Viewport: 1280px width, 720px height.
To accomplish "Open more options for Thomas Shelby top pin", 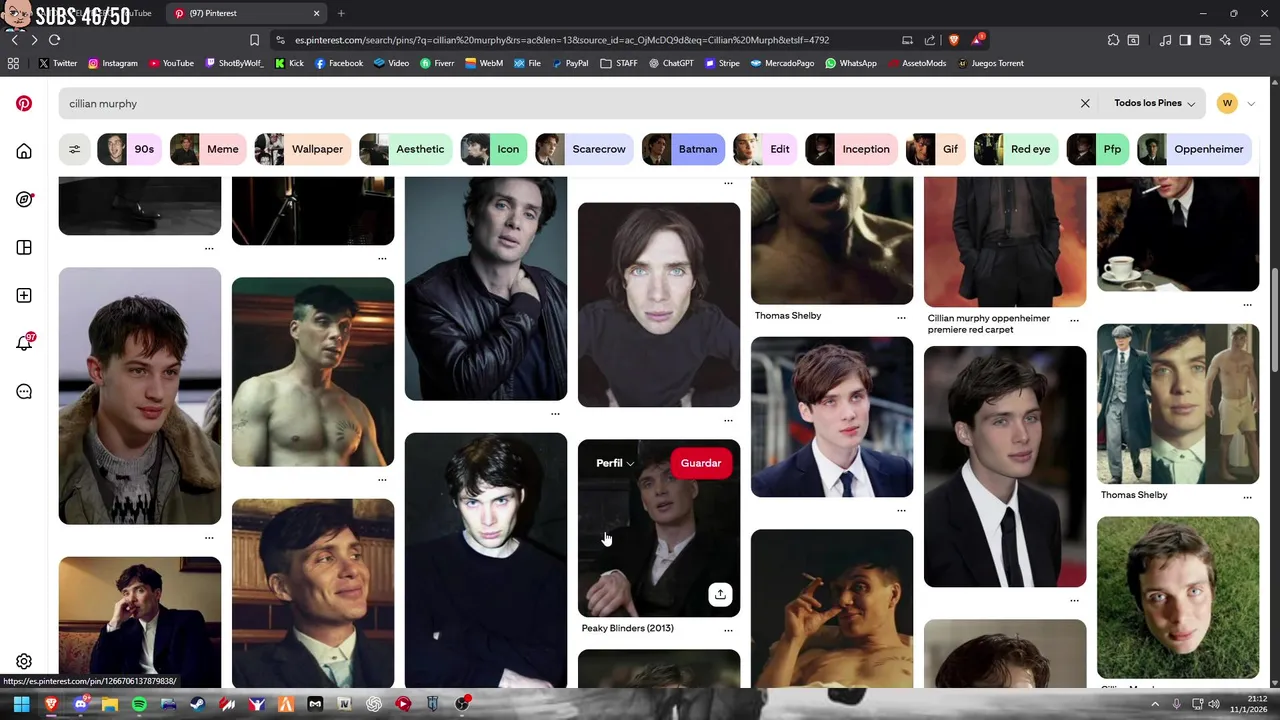I will point(901,318).
